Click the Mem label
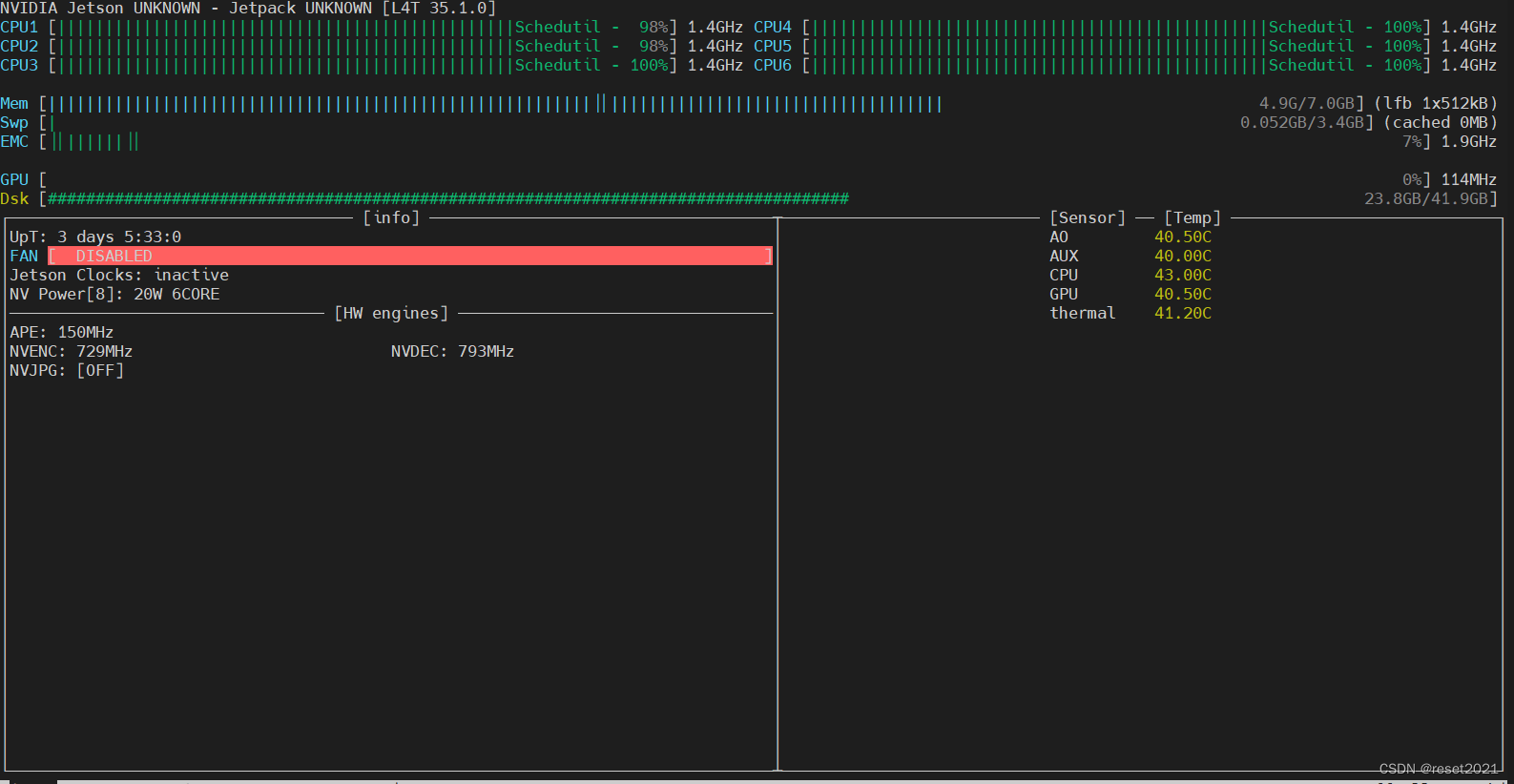This screenshot has height=784, width=1514. click(x=14, y=103)
